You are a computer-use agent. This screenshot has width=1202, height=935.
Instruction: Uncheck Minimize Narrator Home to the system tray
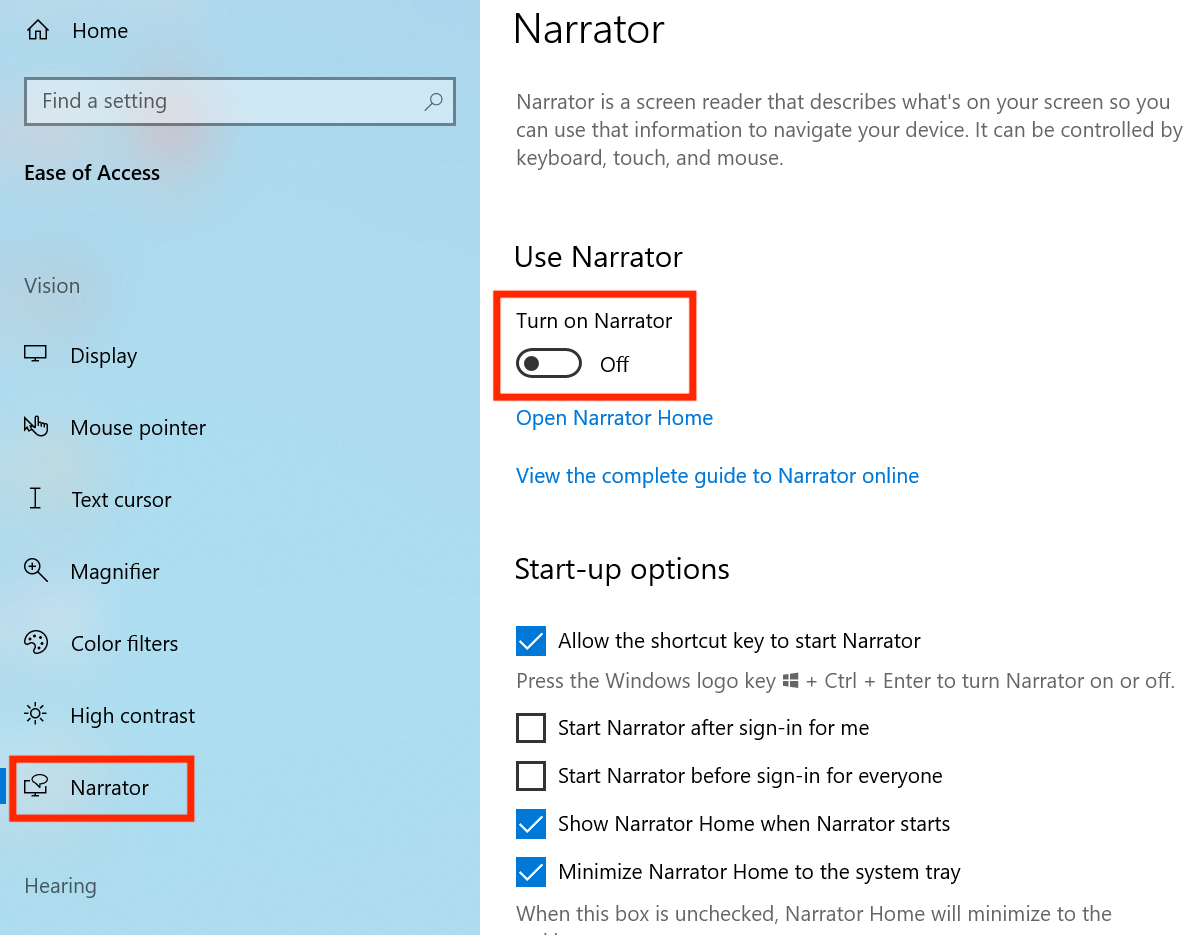[531, 872]
